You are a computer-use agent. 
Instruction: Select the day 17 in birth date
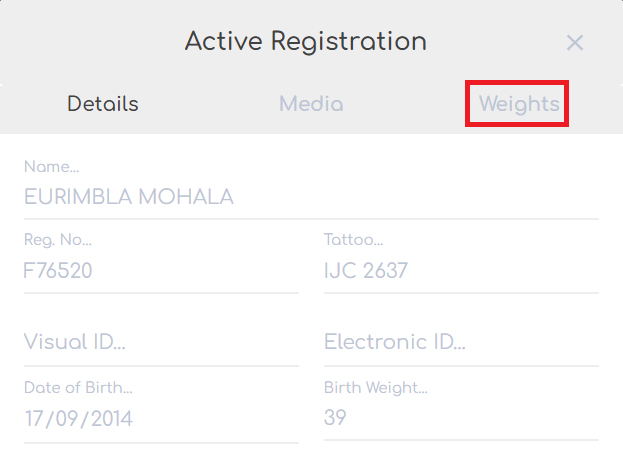pyautogui.click(x=34, y=419)
